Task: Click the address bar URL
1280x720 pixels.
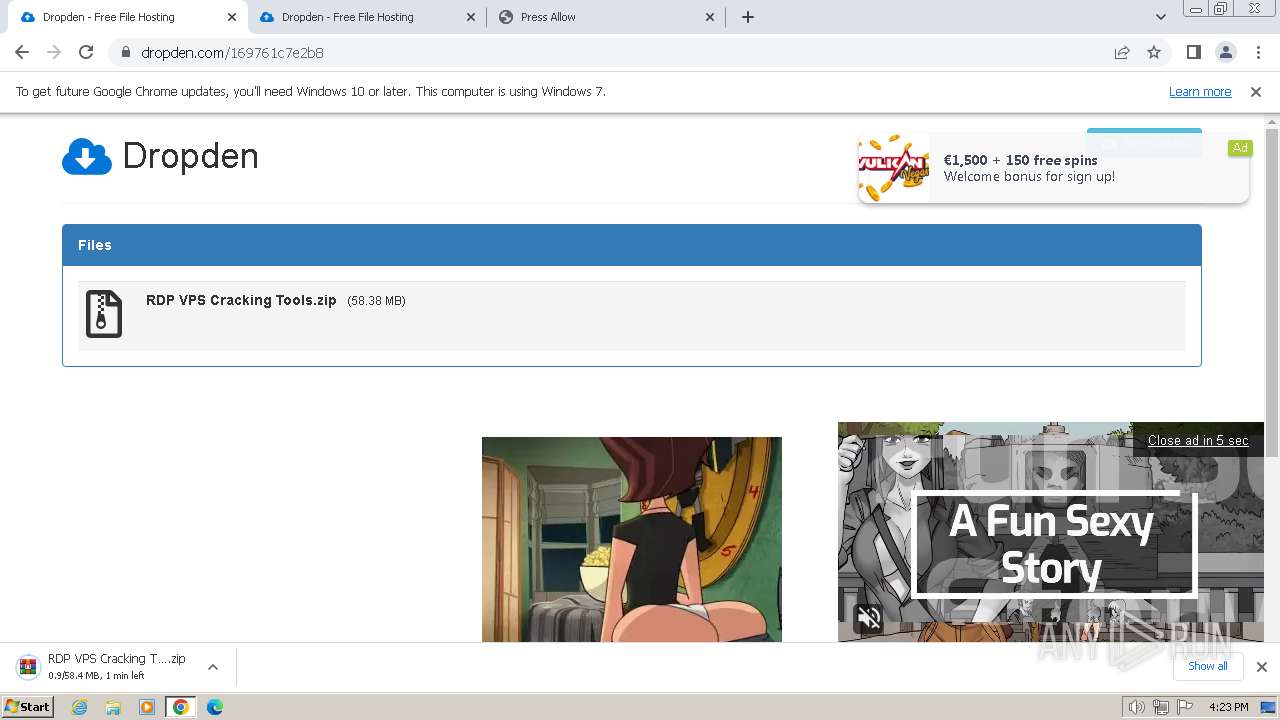Action: pyautogui.click(x=232, y=53)
